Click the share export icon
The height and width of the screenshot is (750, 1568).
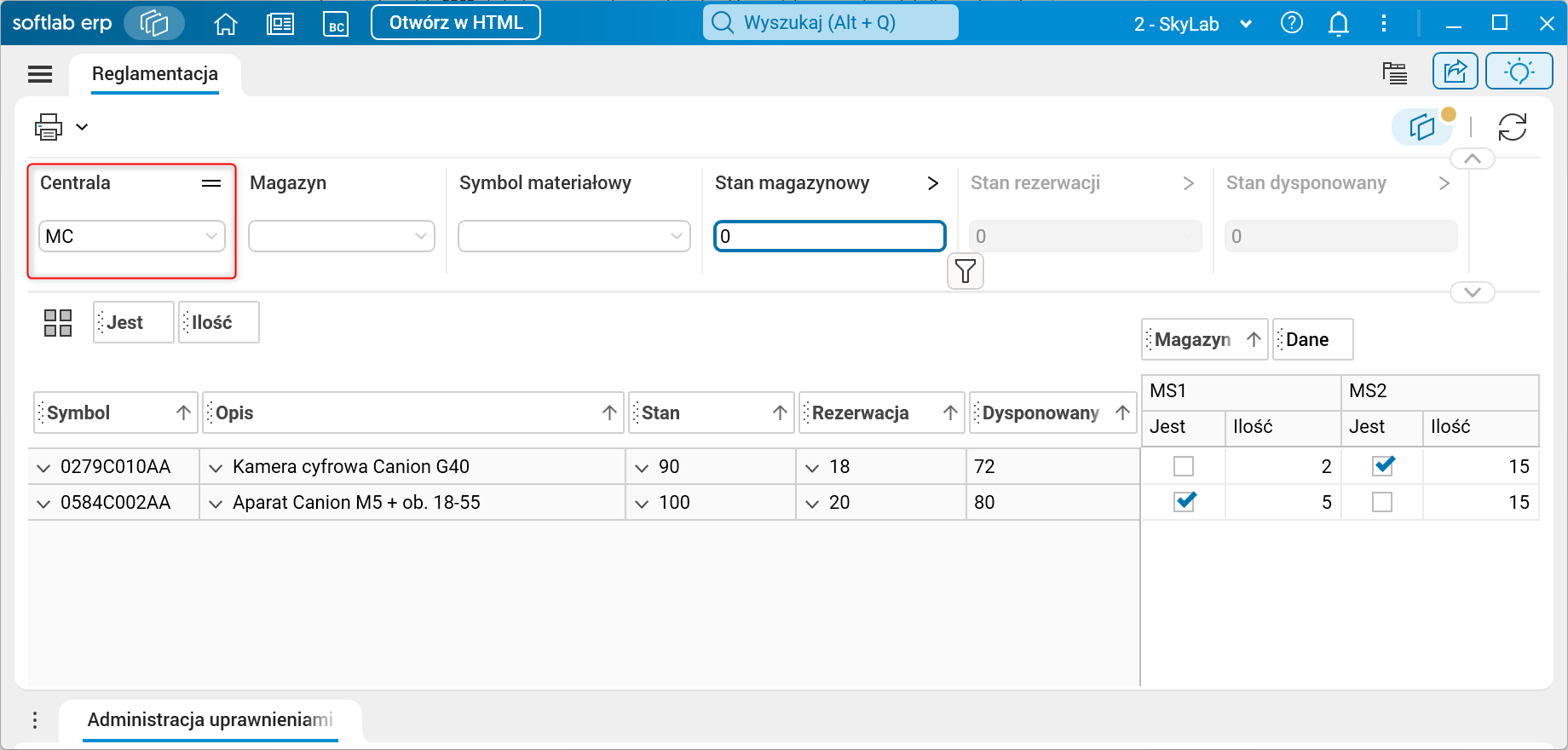pyautogui.click(x=1456, y=71)
